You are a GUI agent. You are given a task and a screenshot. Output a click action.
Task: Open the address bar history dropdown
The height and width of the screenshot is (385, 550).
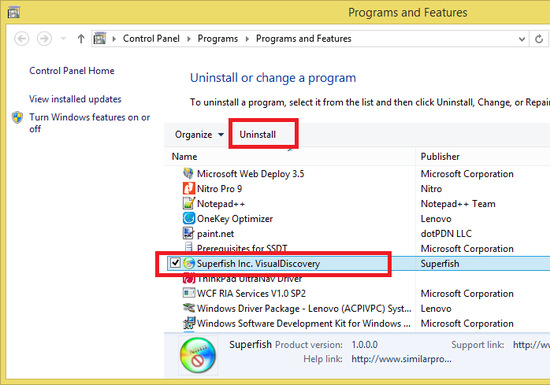click(x=522, y=39)
